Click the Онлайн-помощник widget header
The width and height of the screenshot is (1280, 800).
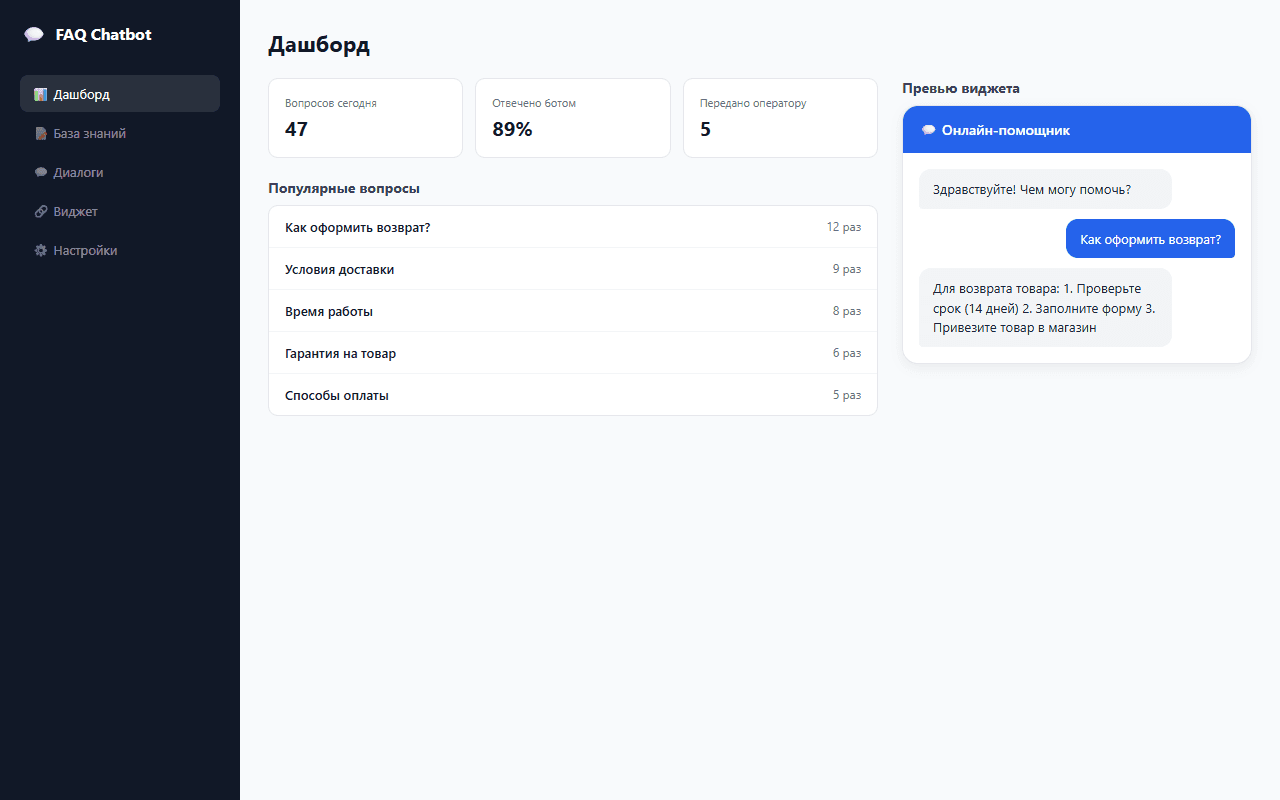click(1077, 130)
